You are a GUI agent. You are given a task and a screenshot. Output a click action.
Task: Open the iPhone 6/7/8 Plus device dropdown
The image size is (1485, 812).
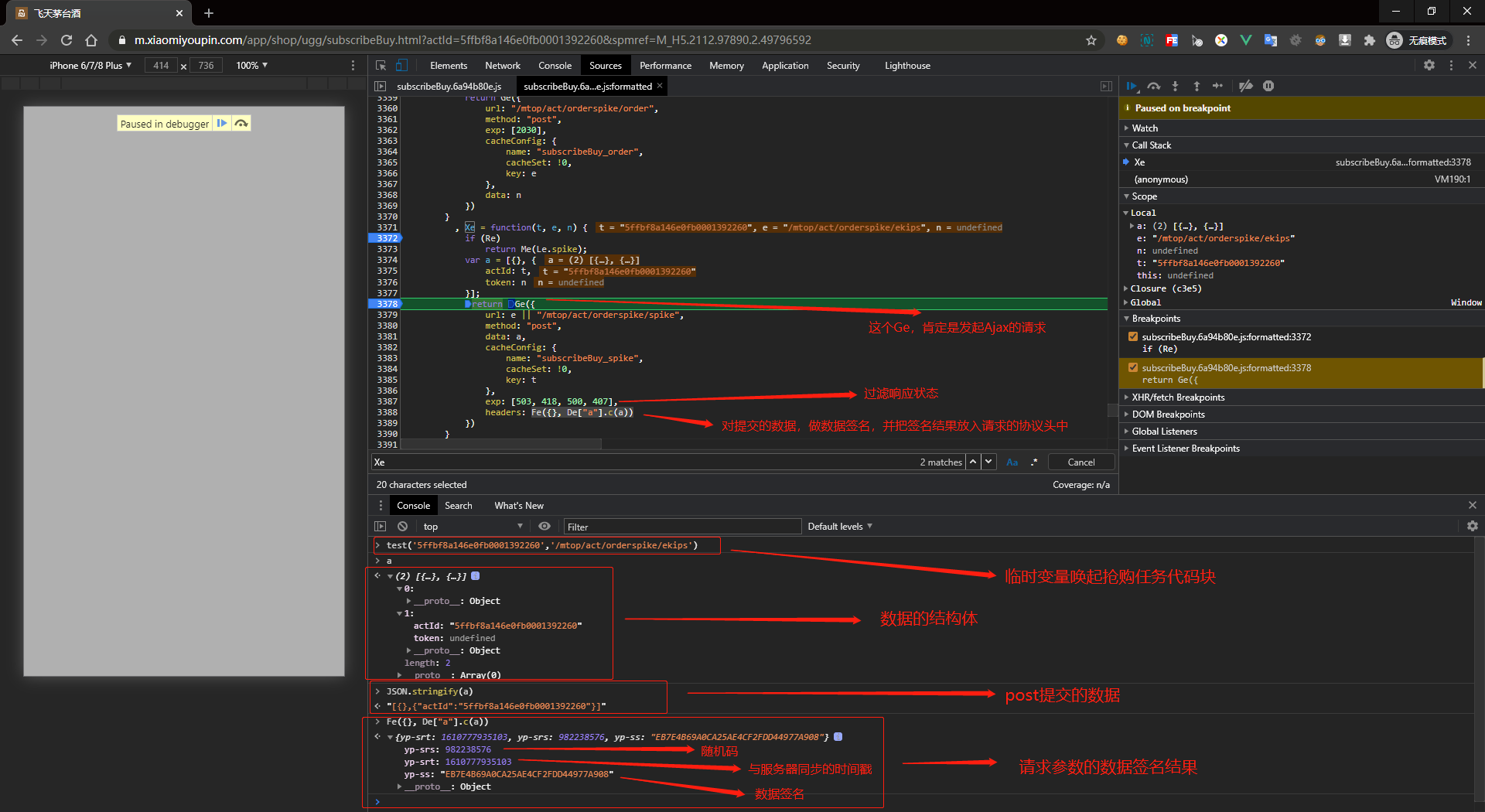(x=90, y=66)
